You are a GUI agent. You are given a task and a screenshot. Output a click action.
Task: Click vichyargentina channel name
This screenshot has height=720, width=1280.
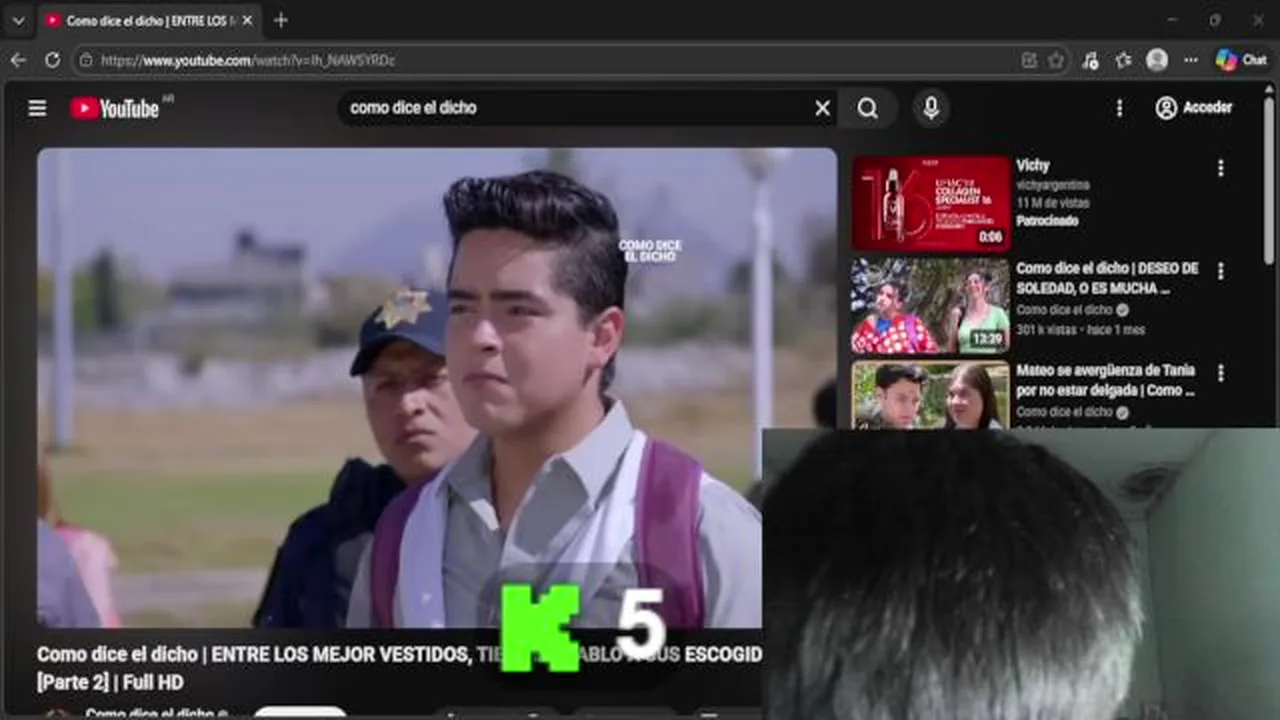(x=1052, y=185)
